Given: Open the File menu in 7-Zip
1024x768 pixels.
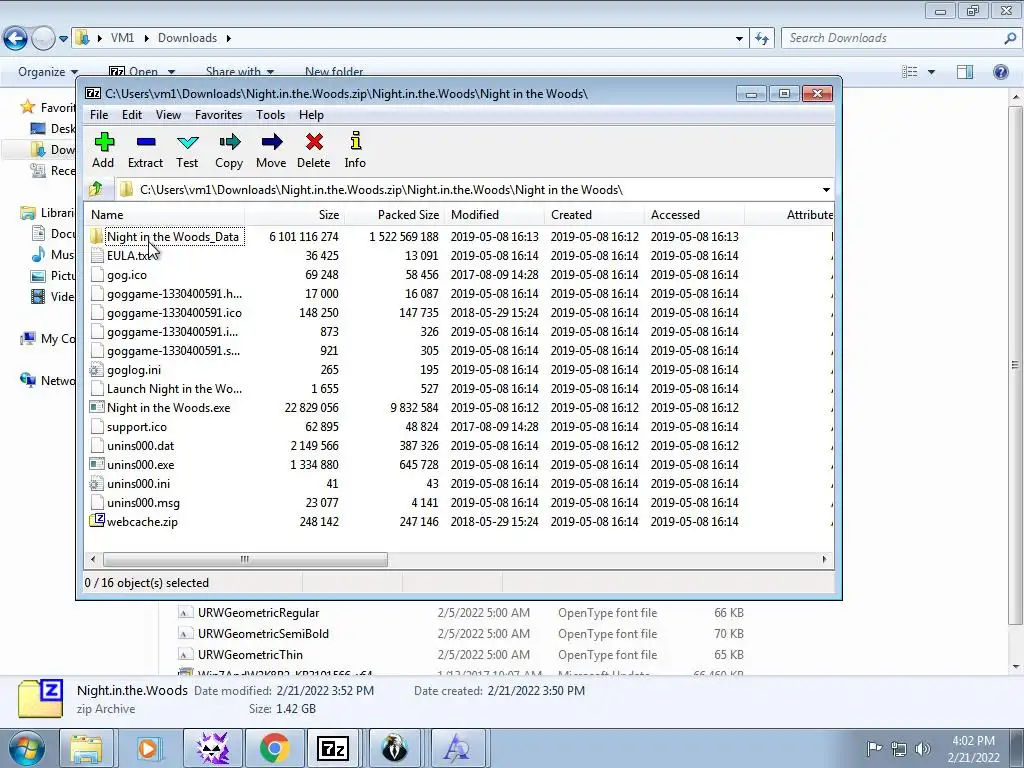Looking at the screenshot, I should [x=99, y=115].
